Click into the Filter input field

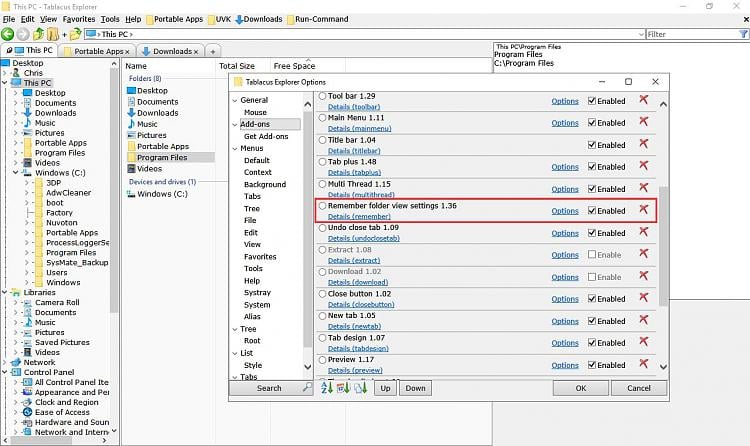click(x=692, y=34)
